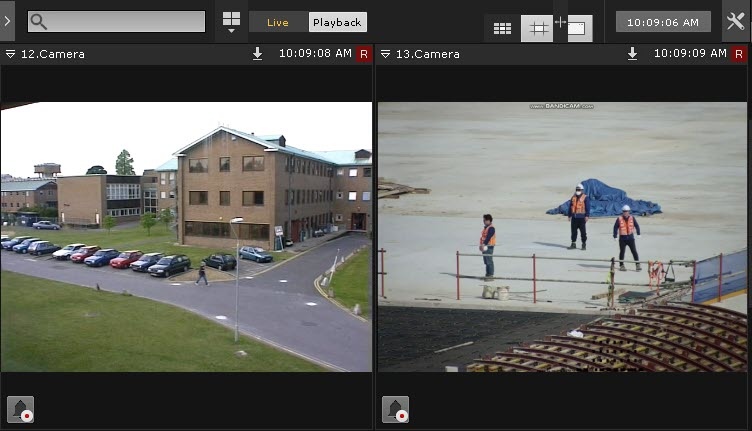Click export download icon on 13.Camera
This screenshot has width=752, height=431.
633,54
